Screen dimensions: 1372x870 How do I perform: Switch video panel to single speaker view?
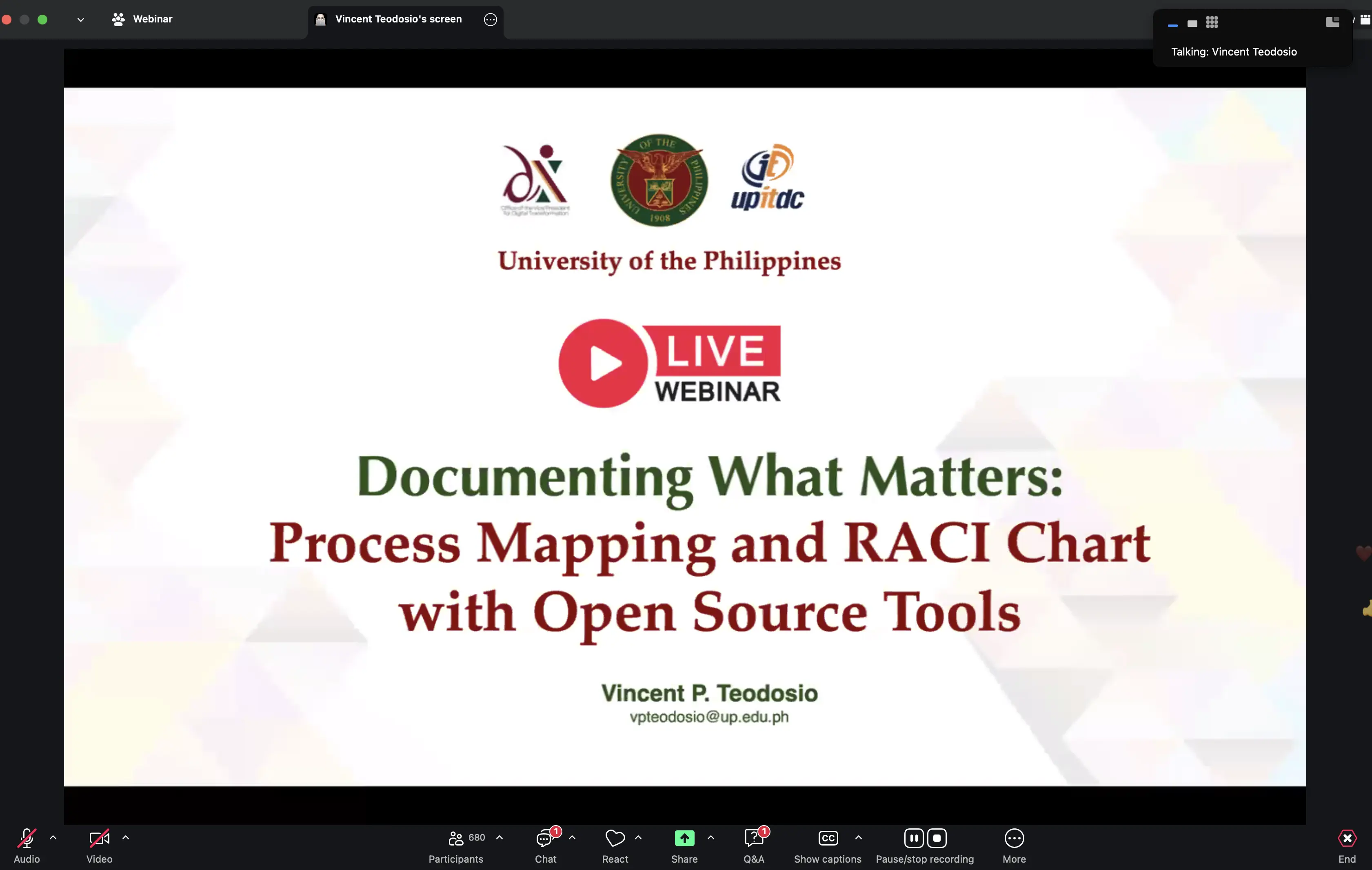pyautogui.click(x=1192, y=23)
